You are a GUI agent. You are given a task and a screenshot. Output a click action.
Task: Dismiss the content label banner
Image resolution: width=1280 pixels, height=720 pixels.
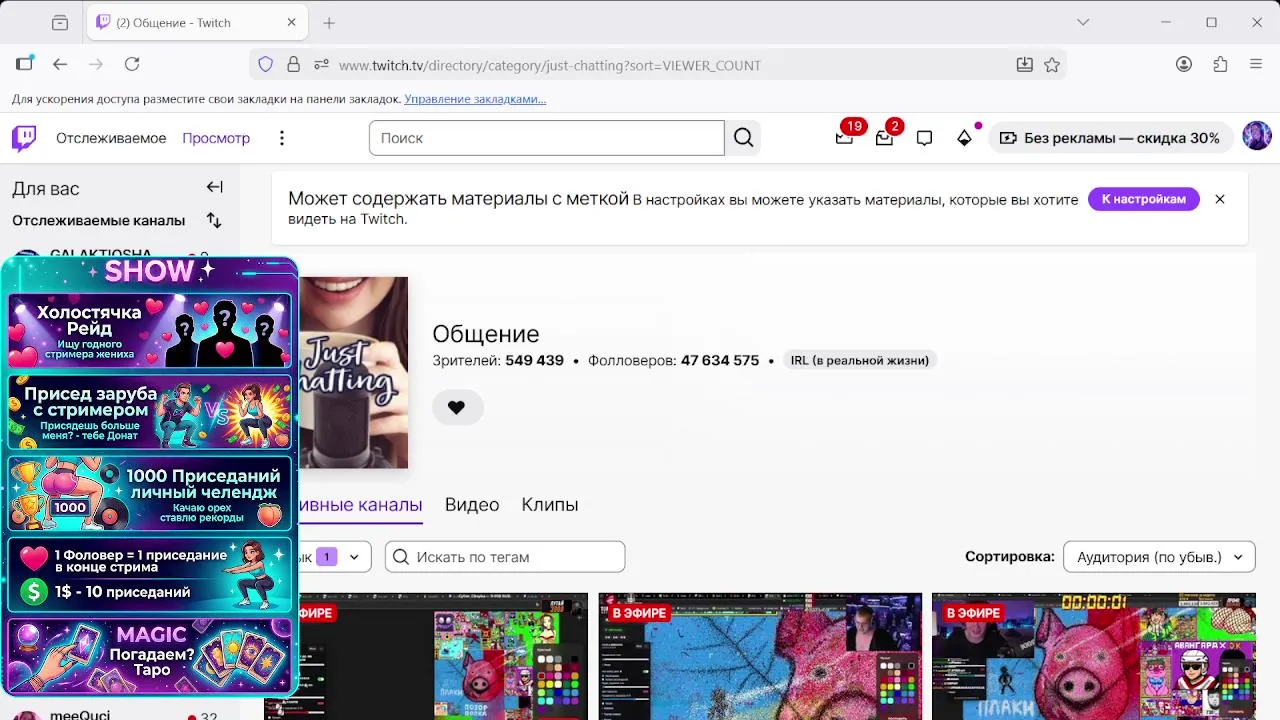pos(1220,199)
